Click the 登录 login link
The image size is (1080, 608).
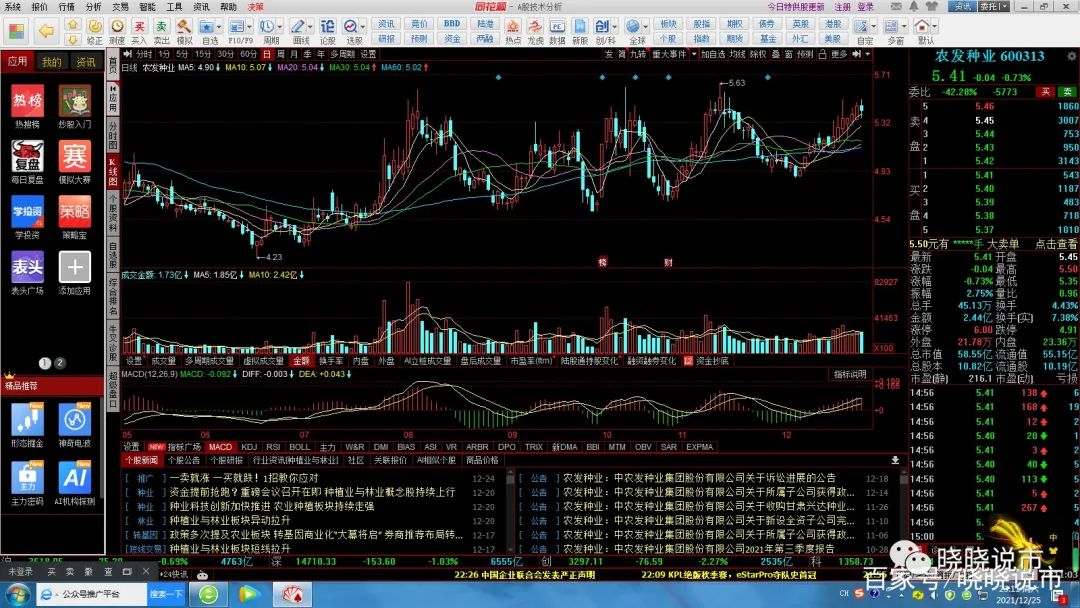point(866,6)
